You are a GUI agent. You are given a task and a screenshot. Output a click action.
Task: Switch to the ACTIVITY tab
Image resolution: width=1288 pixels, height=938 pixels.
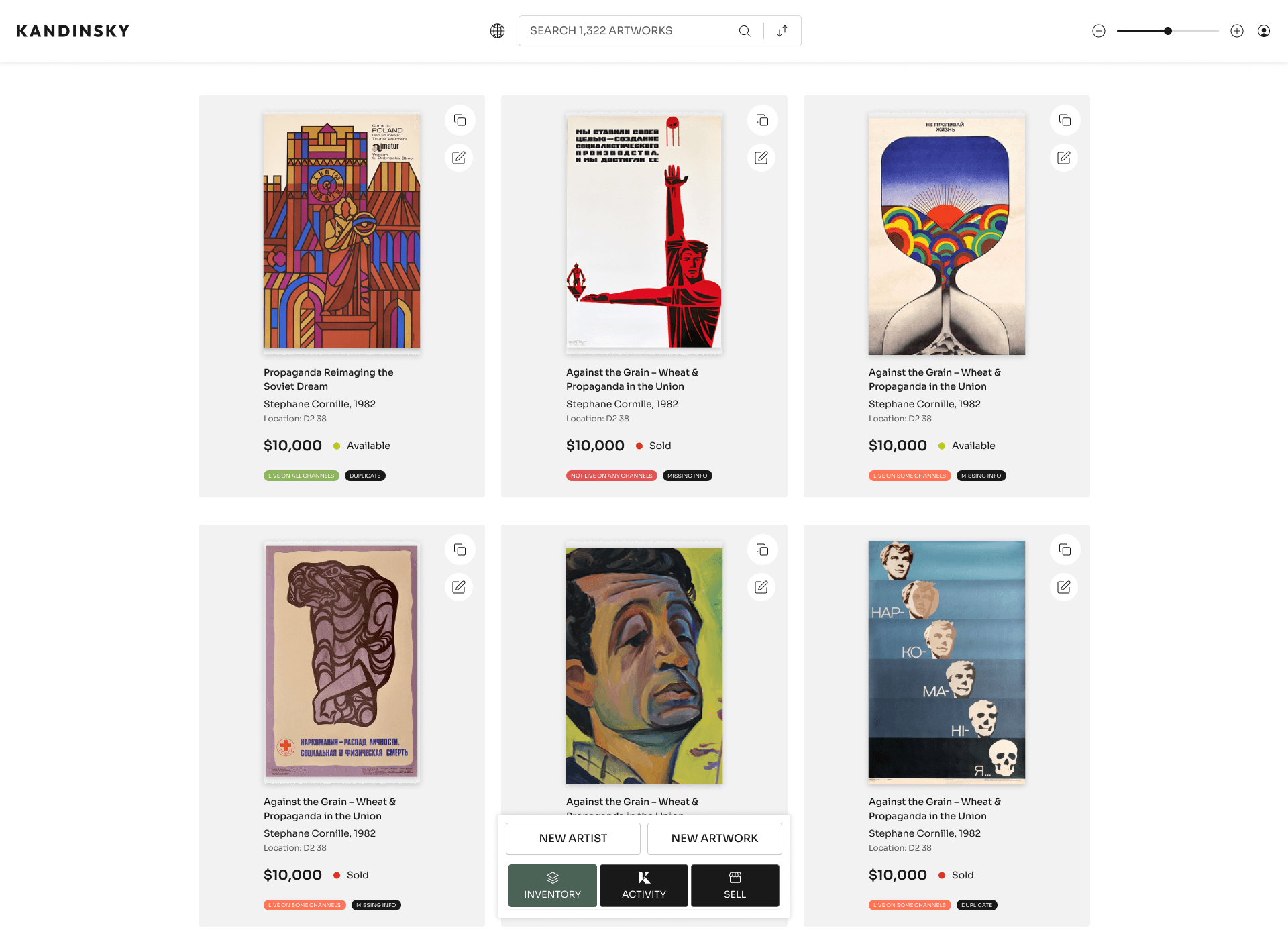(x=643, y=886)
